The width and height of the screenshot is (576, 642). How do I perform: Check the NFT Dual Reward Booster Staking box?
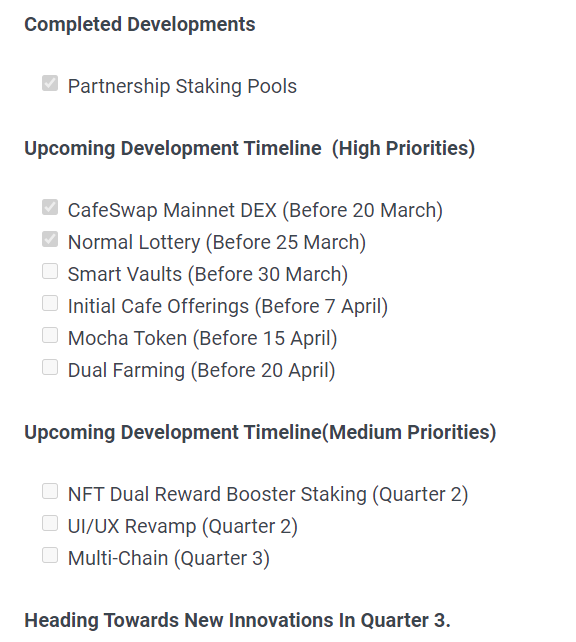50,491
